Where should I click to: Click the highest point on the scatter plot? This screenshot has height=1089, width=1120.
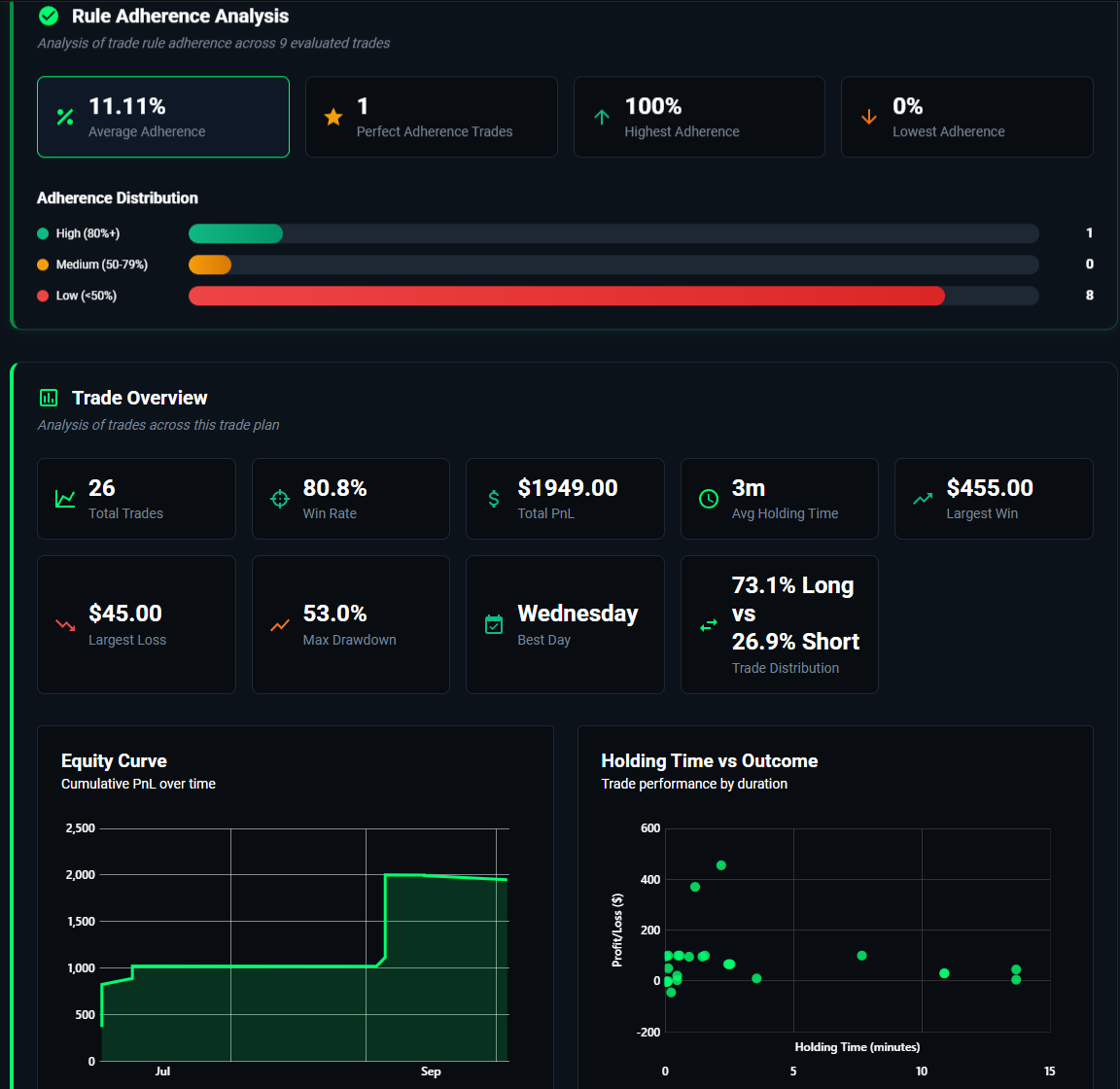click(x=721, y=865)
